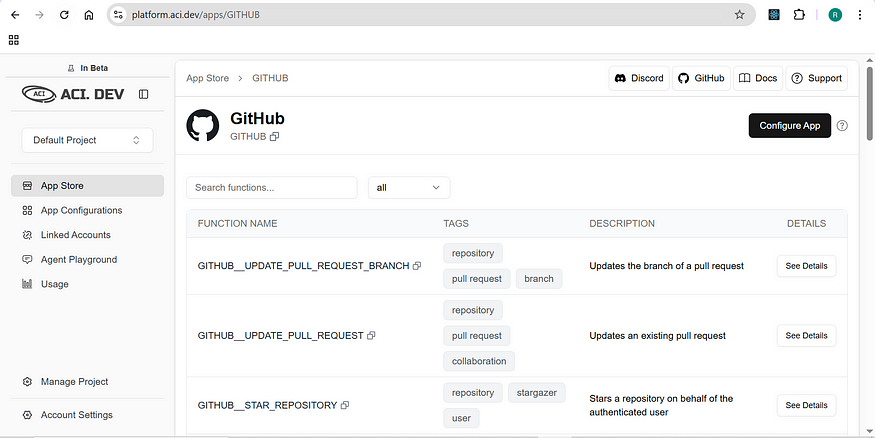This screenshot has width=875, height=438.
Task: Open the browser home page
Action: [x=89, y=15]
